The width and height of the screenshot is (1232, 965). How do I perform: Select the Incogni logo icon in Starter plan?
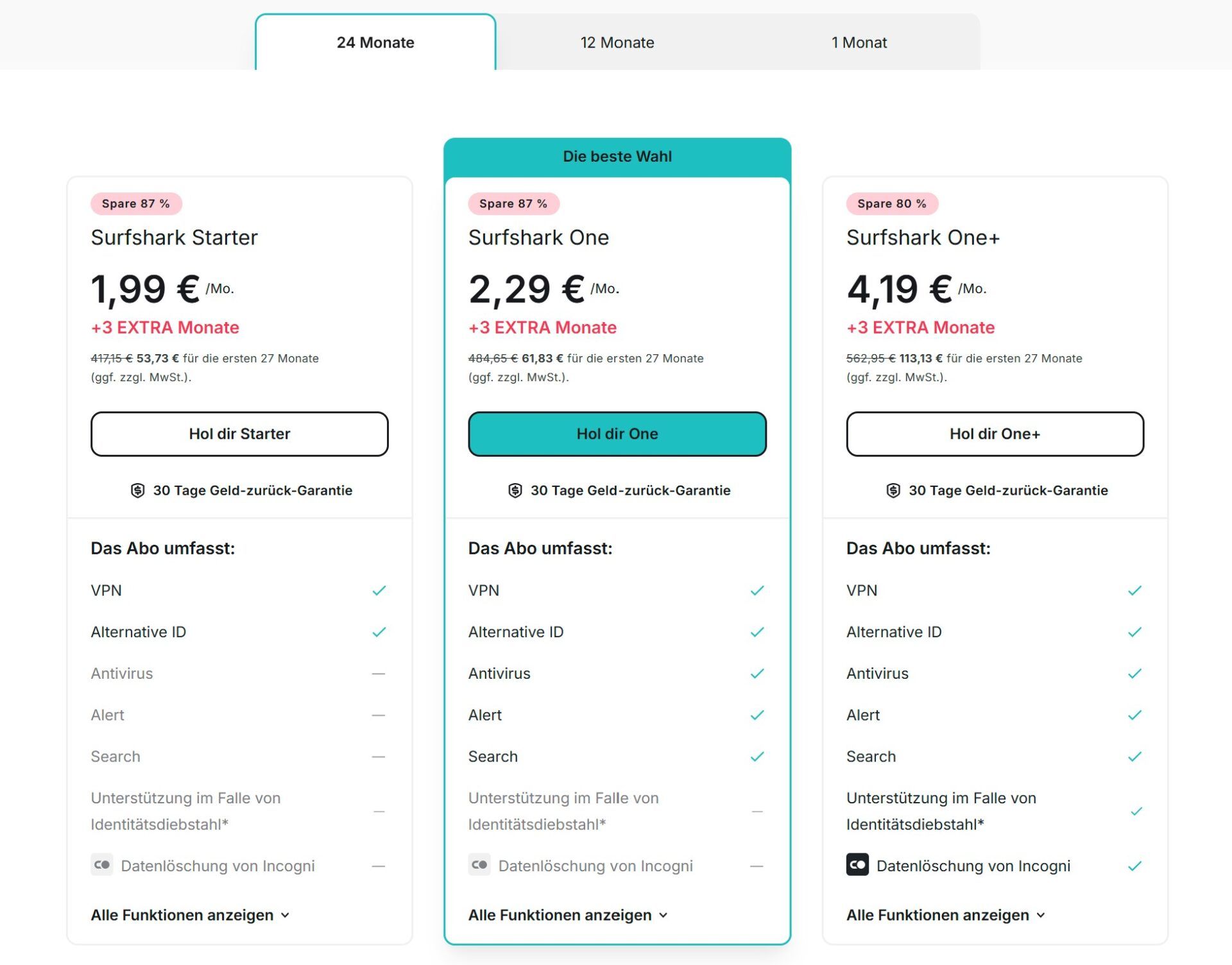[x=101, y=865]
